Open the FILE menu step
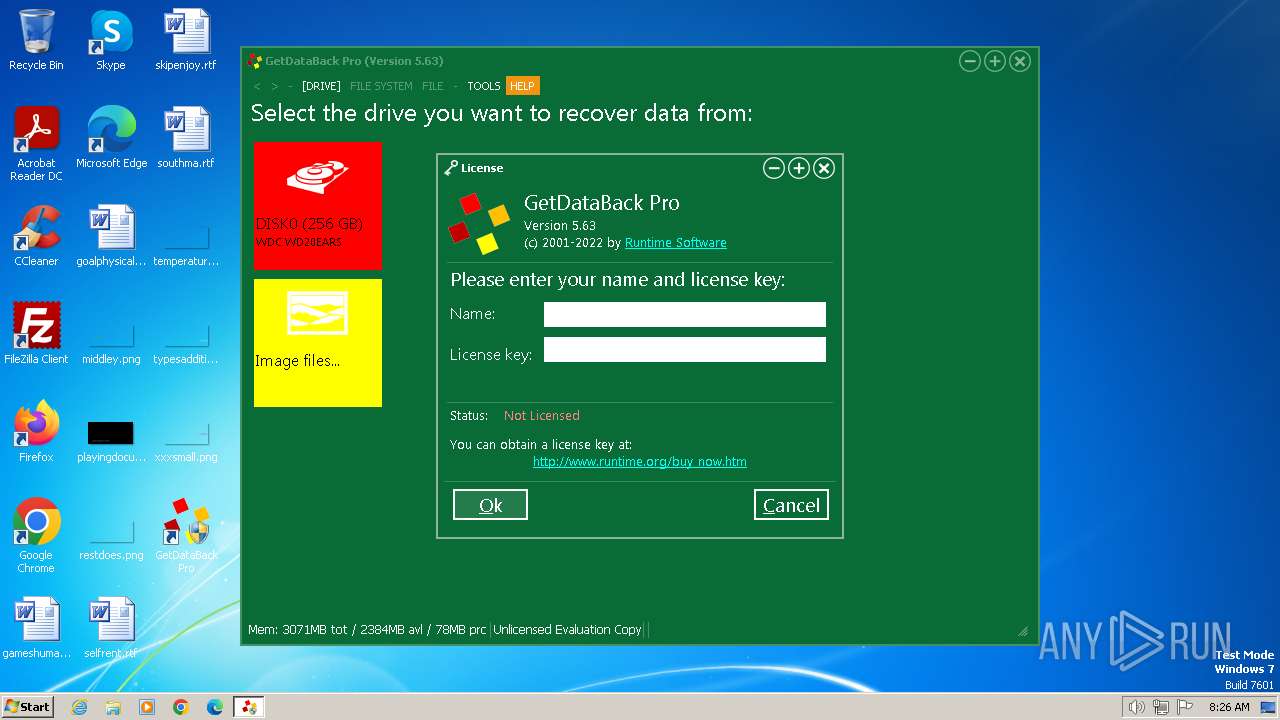This screenshot has height=720, width=1280. (432, 86)
